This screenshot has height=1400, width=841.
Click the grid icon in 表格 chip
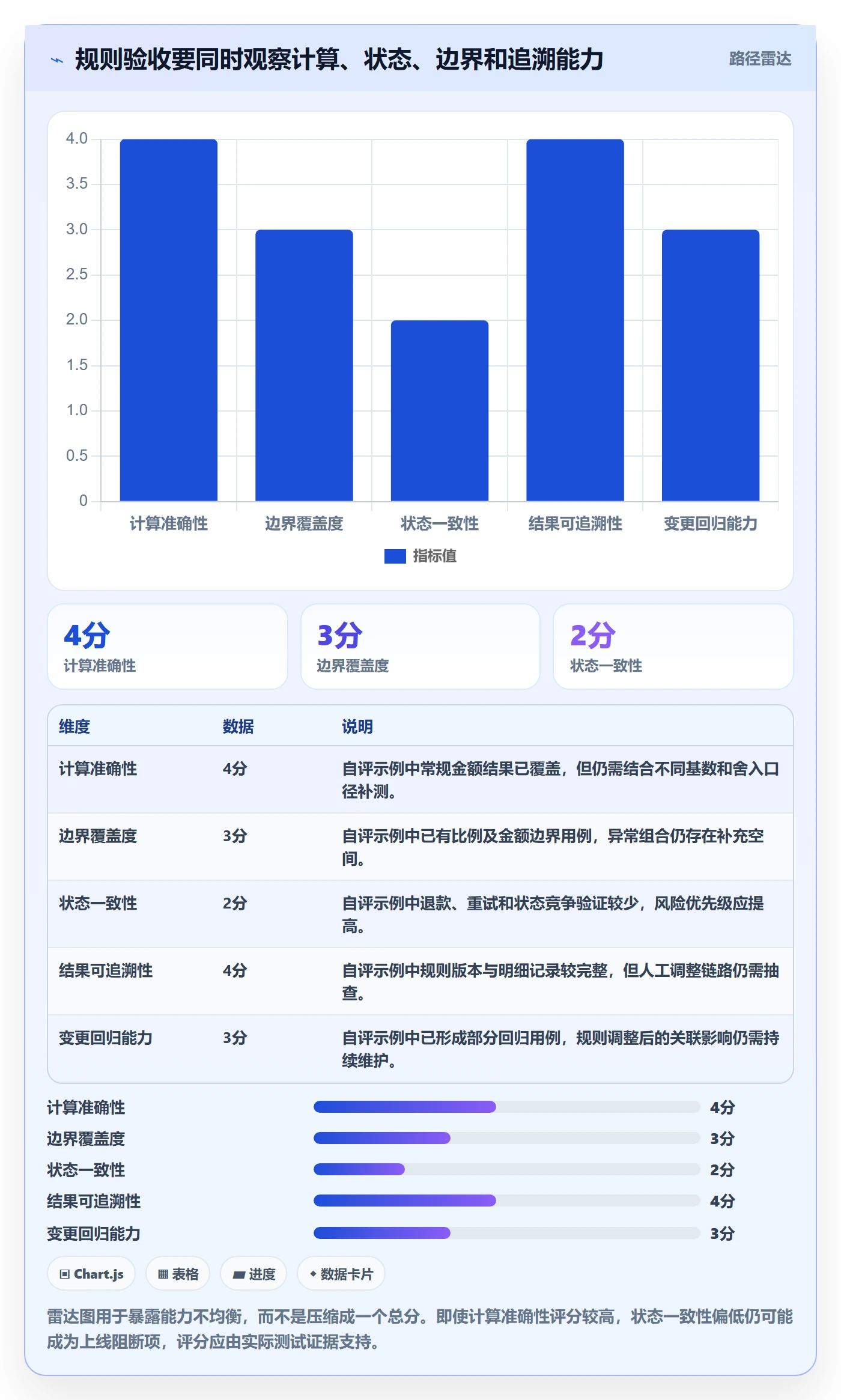coord(163,1274)
